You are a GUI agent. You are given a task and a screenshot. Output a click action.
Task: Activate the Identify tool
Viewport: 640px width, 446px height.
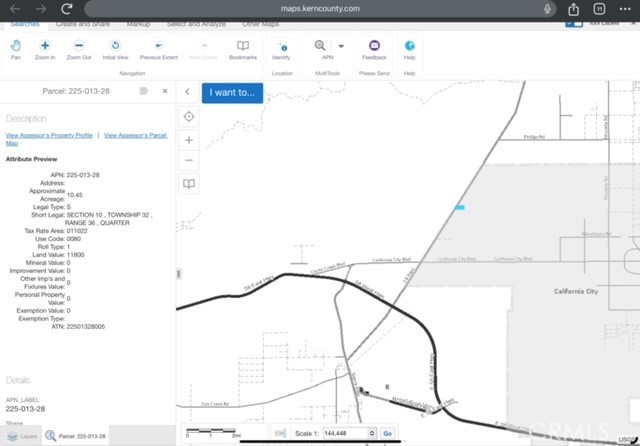[281, 49]
